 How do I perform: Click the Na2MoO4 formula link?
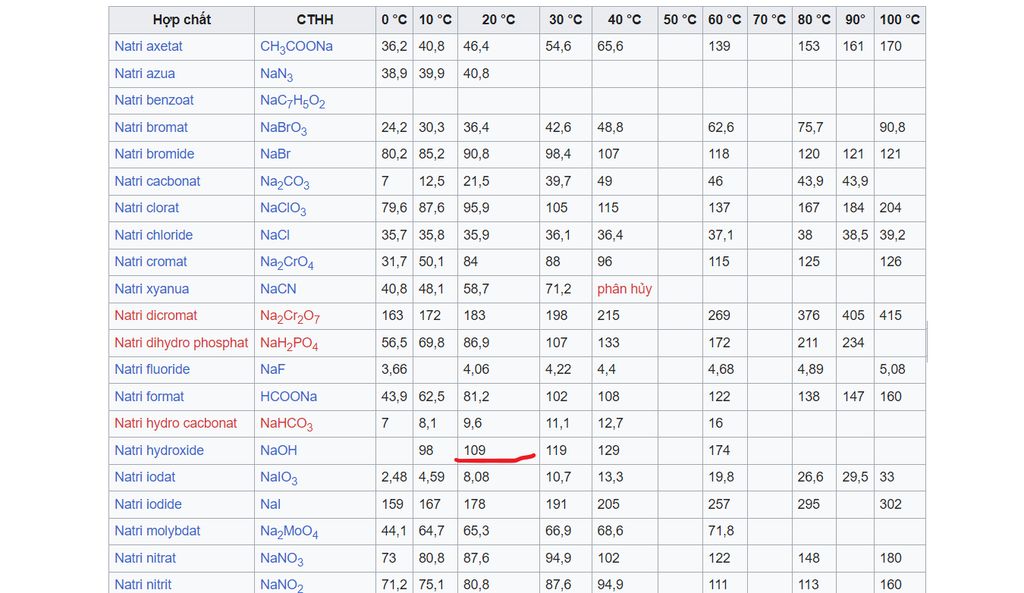pyautogui.click(x=289, y=532)
